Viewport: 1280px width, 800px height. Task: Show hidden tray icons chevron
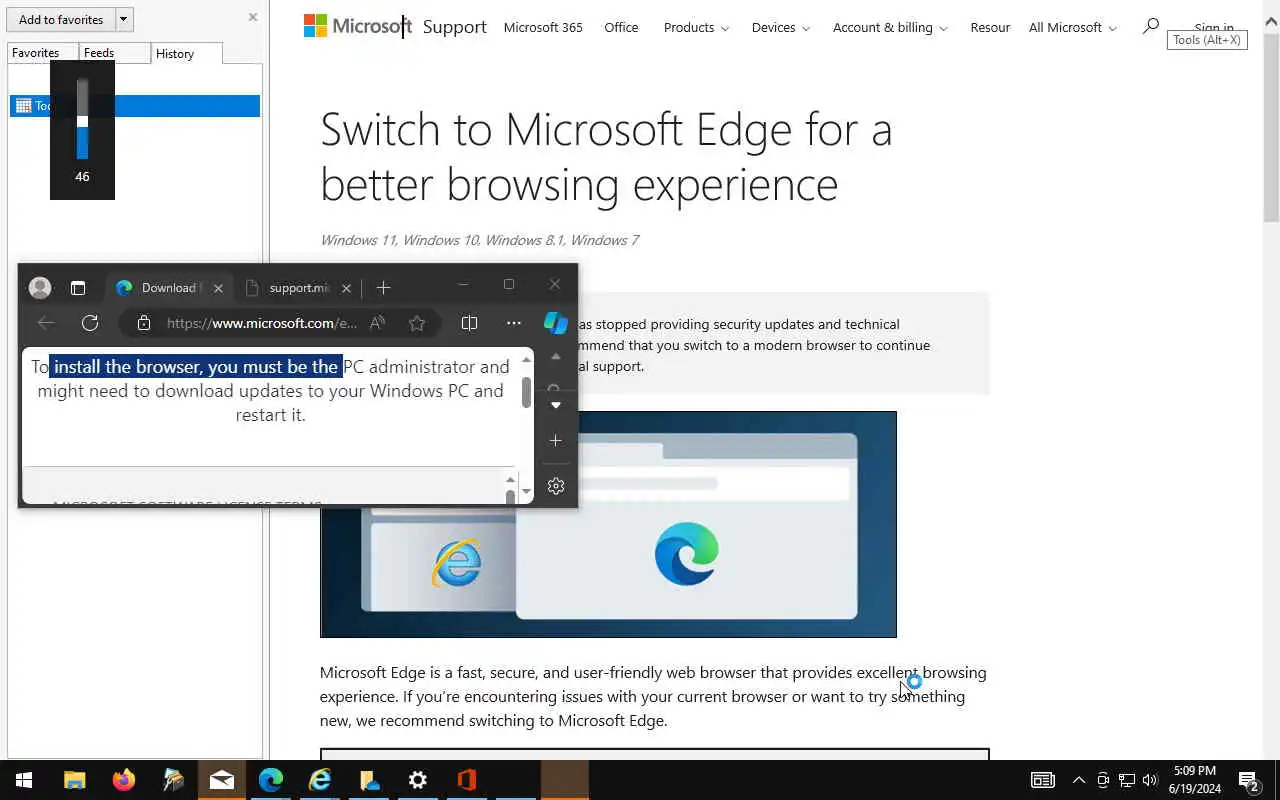(1078, 780)
